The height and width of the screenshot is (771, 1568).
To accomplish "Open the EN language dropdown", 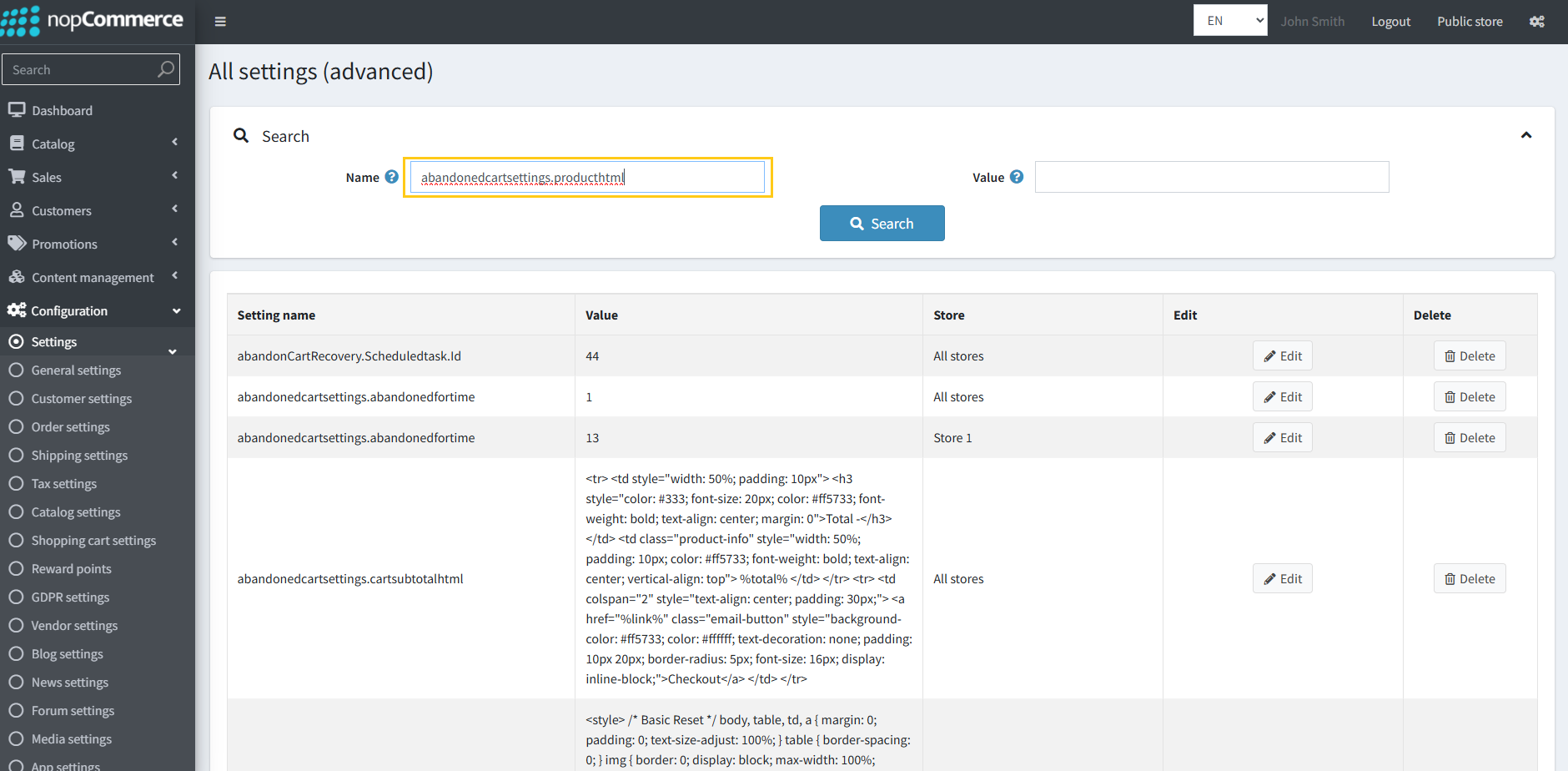I will [x=1229, y=21].
